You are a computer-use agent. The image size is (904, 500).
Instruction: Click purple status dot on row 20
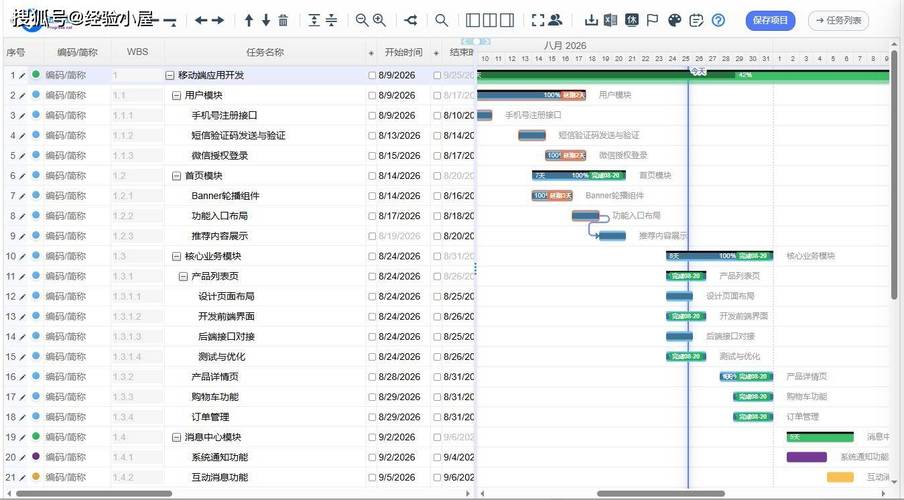(x=36, y=457)
